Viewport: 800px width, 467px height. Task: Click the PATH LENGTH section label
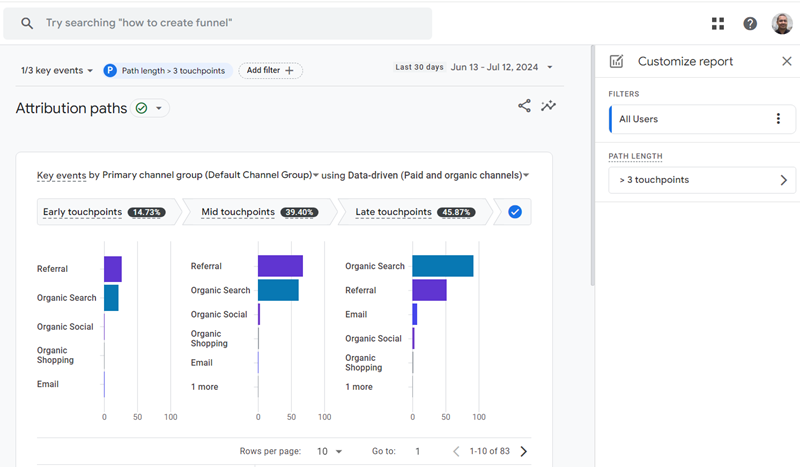point(635,156)
